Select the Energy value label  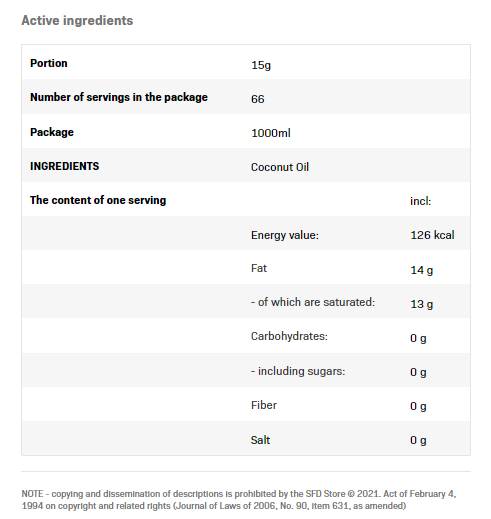(285, 235)
